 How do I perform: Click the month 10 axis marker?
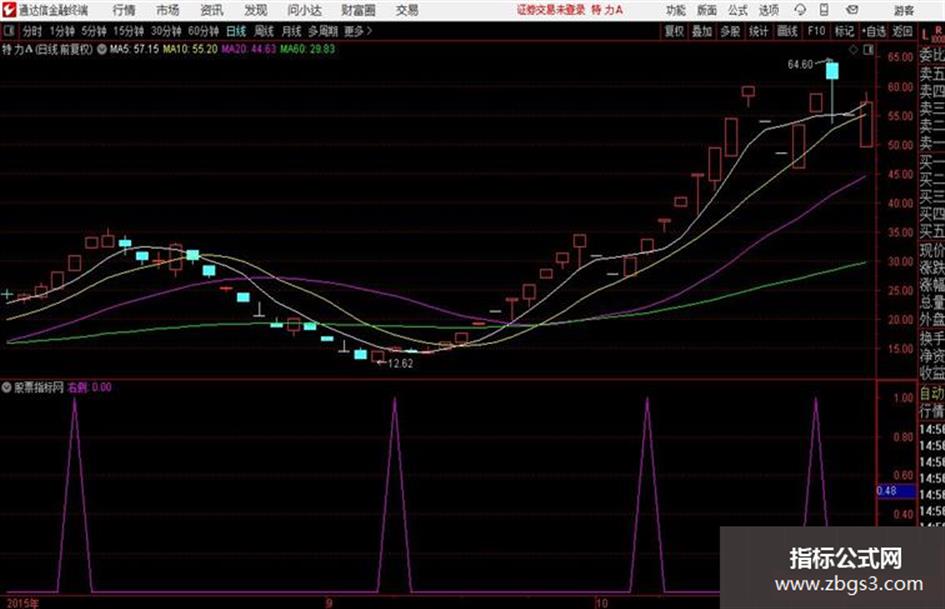tap(601, 603)
